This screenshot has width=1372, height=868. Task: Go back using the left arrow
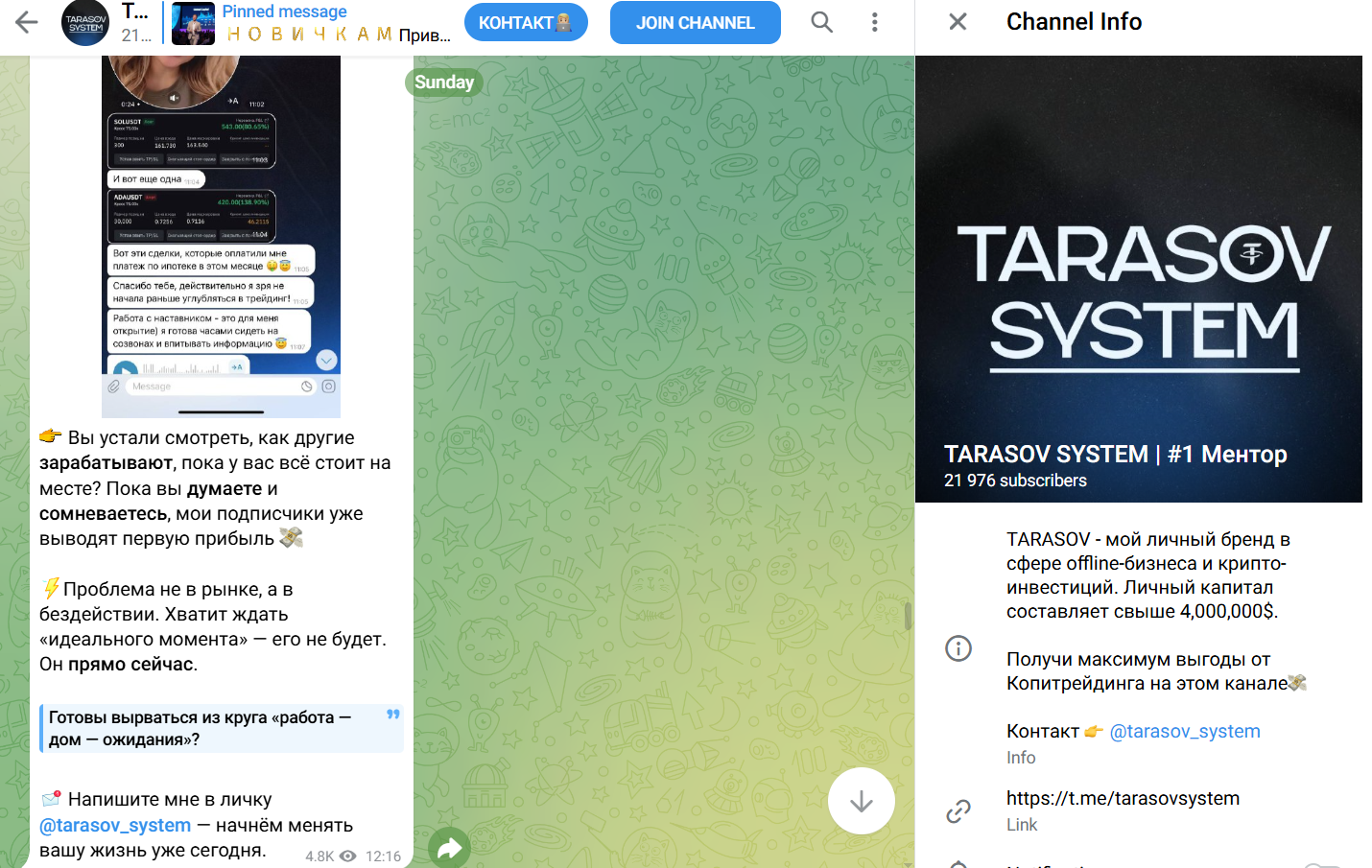26,22
